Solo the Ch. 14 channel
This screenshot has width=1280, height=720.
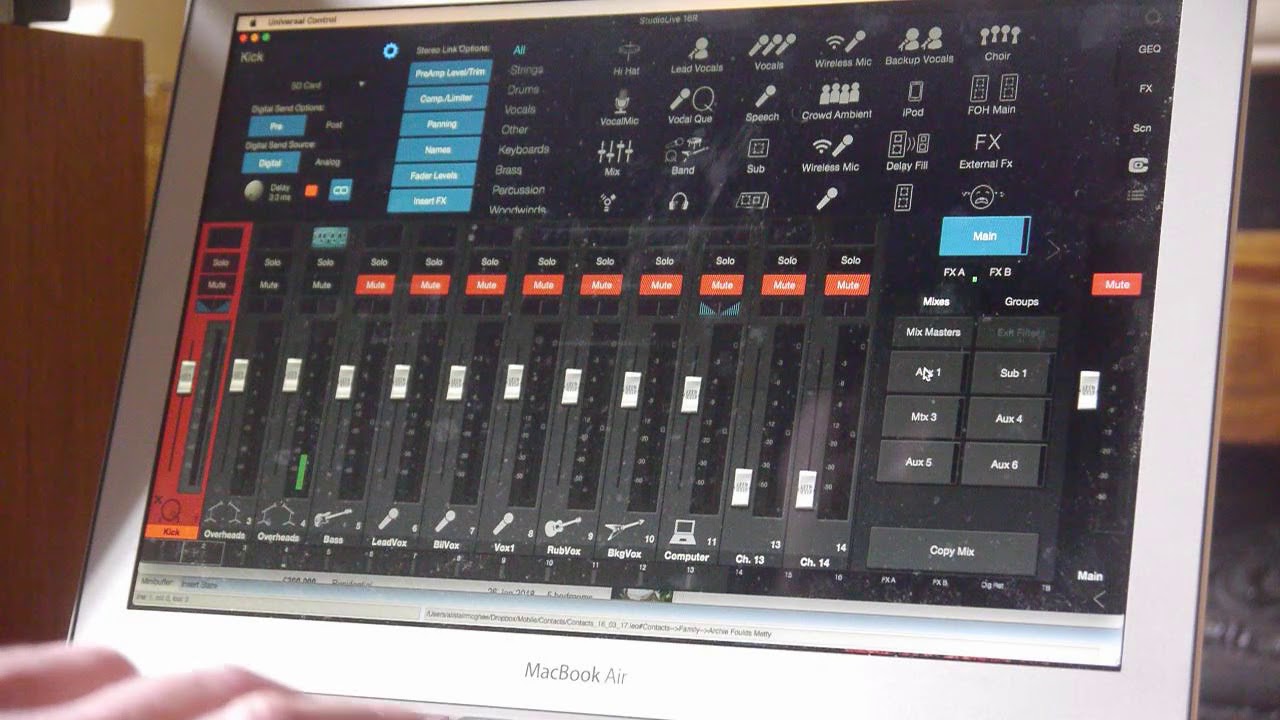(x=850, y=260)
